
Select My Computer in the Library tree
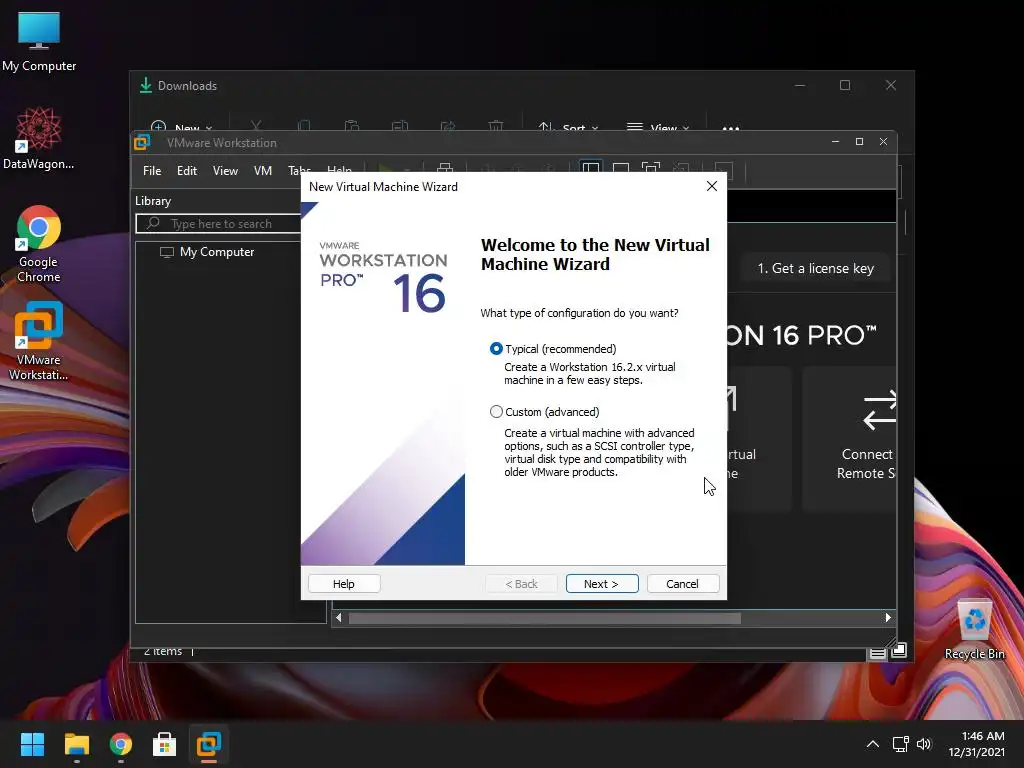pyautogui.click(x=208, y=252)
